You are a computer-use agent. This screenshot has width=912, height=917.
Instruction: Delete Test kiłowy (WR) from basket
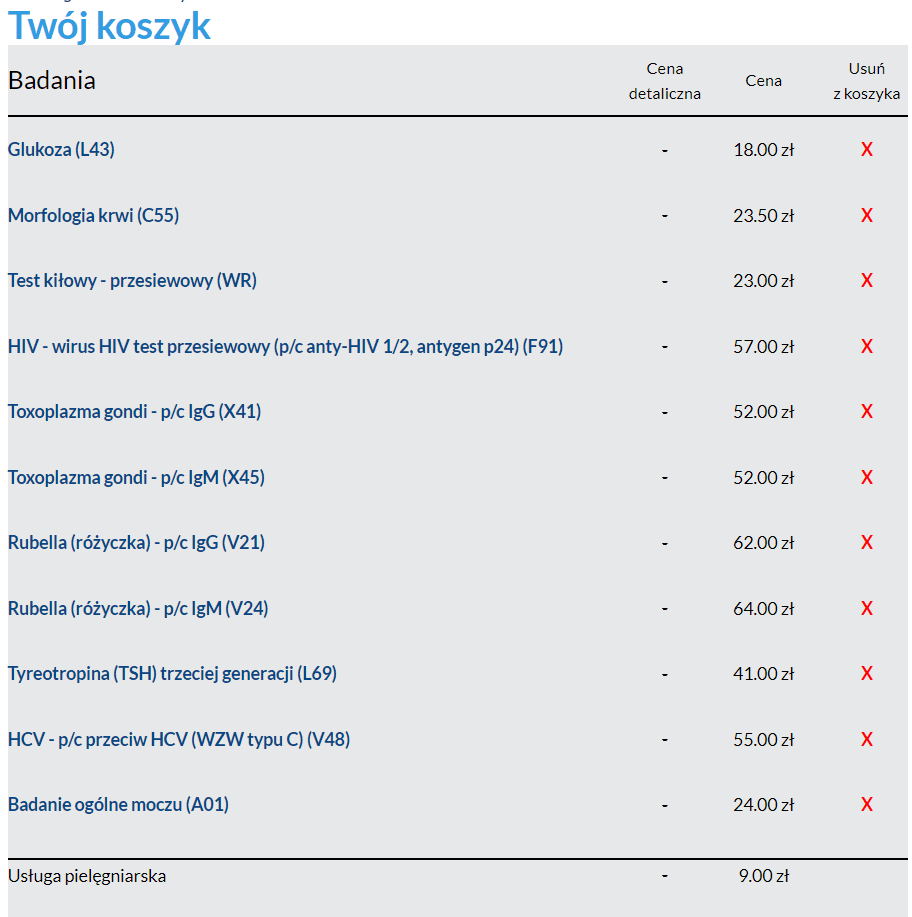867,281
